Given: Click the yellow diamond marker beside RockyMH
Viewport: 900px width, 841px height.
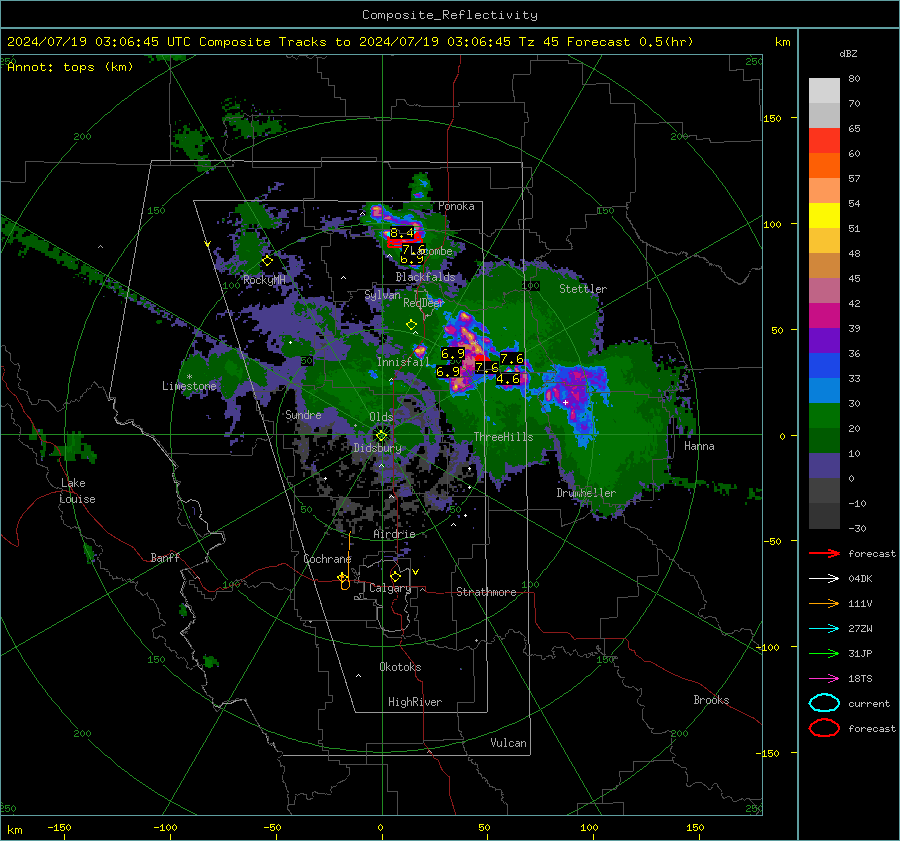Looking at the screenshot, I should (x=267, y=261).
